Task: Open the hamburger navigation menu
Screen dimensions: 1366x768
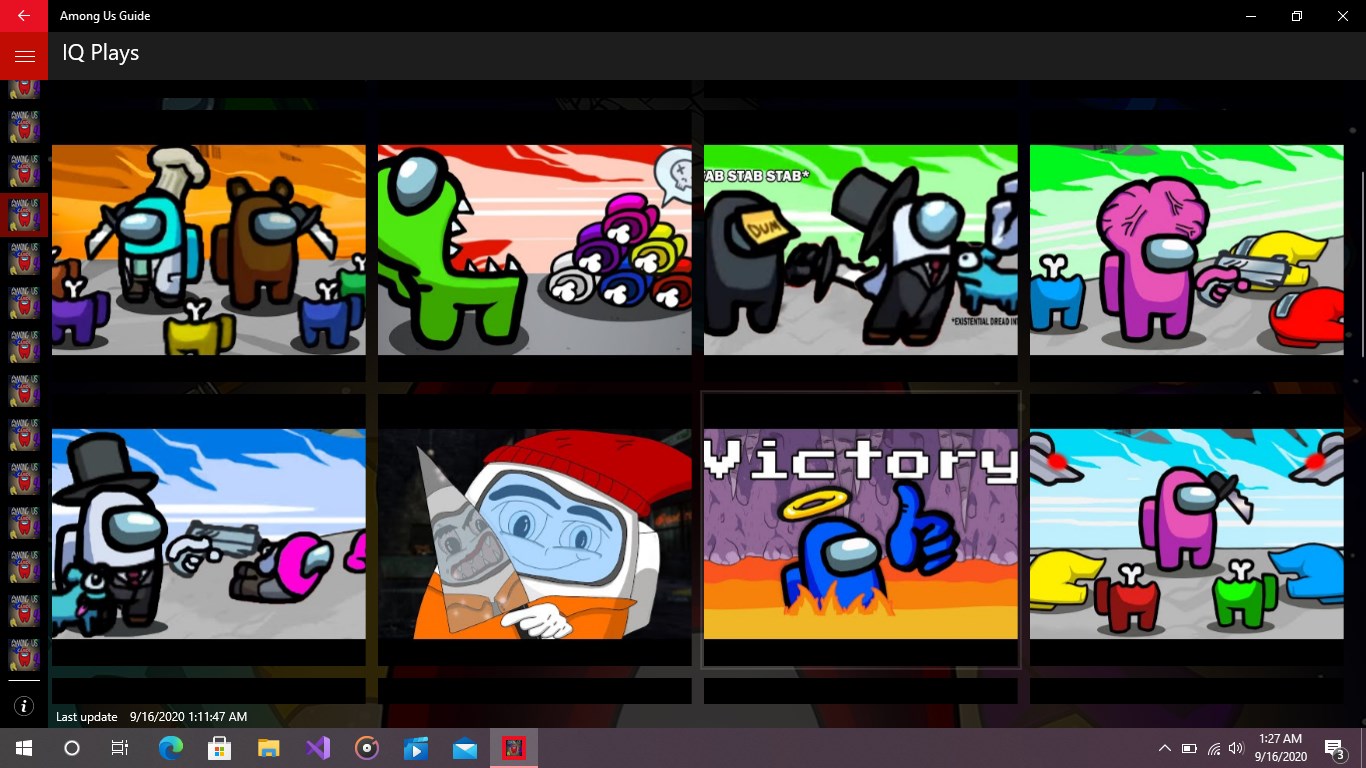Action: click(x=24, y=56)
